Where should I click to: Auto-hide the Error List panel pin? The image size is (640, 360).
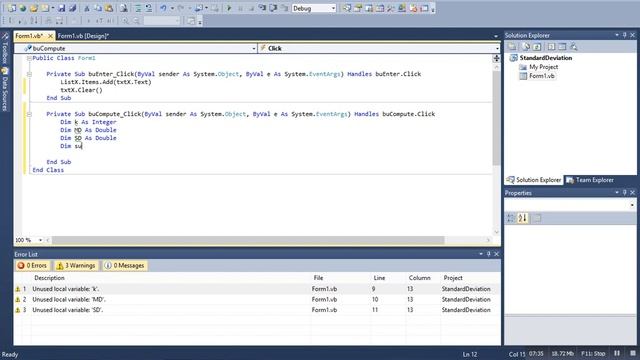(489, 254)
